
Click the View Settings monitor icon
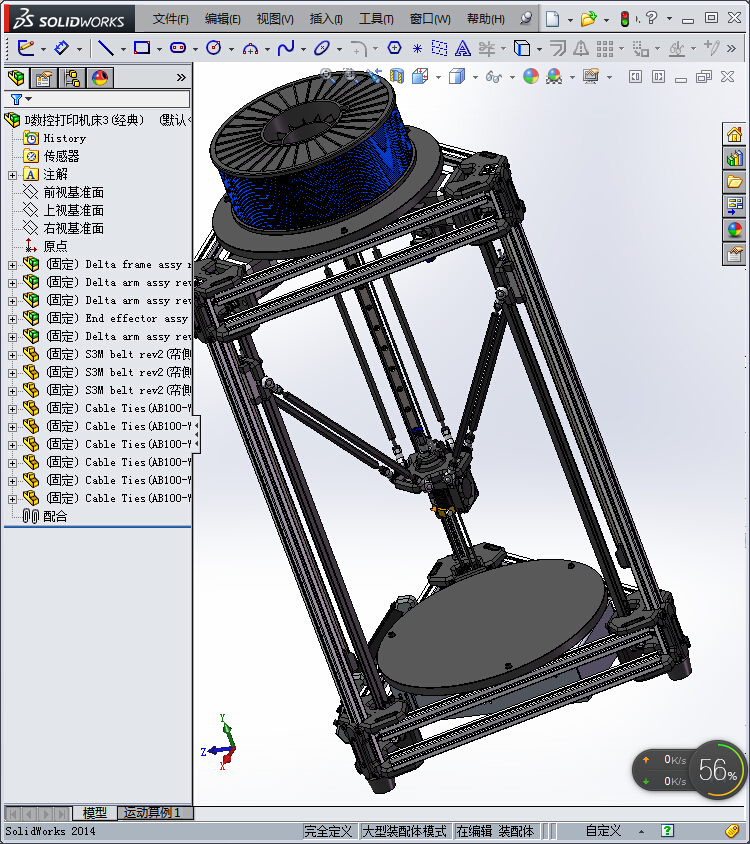coord(591,76)
